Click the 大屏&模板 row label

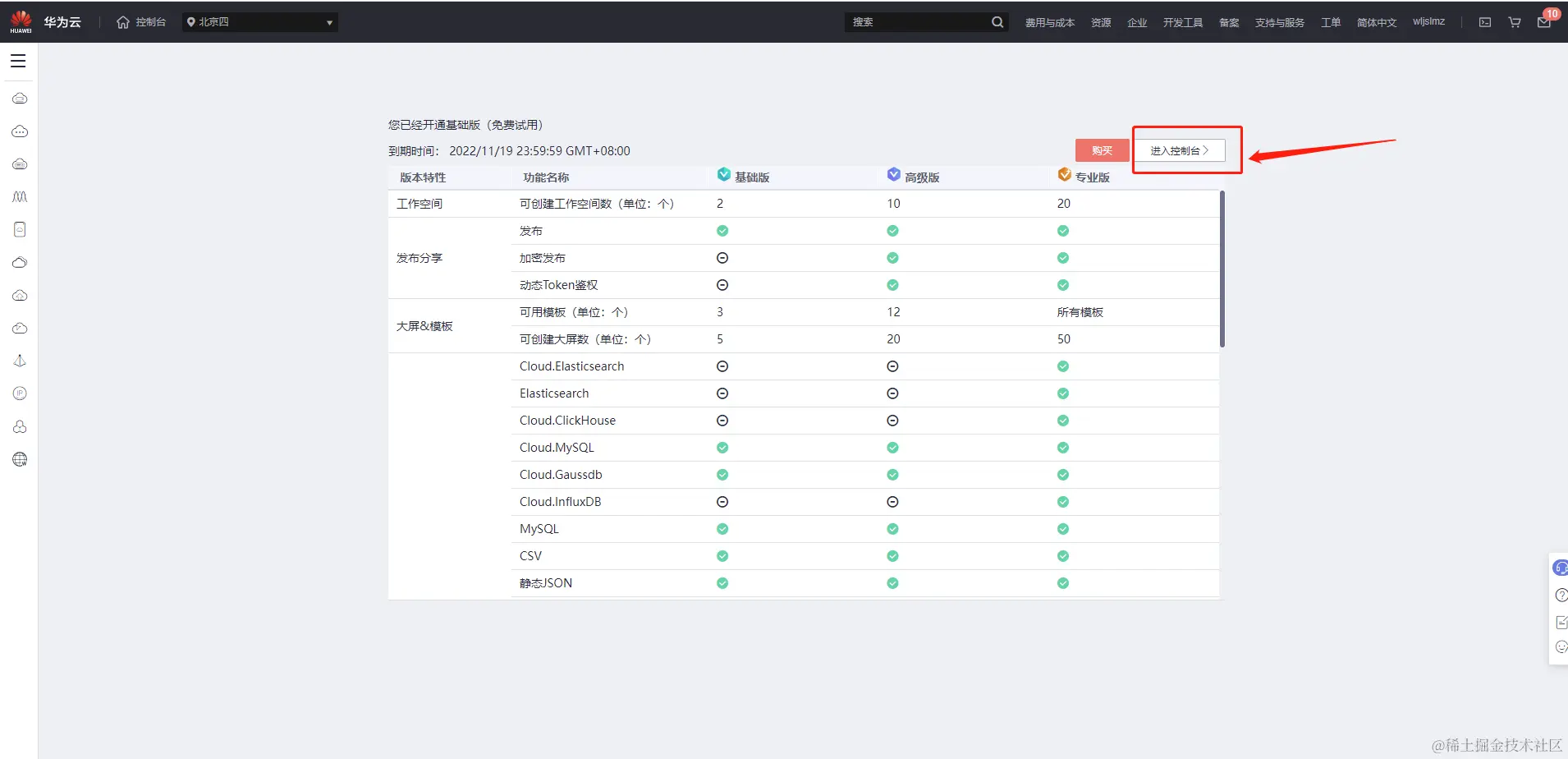pyautogui.click(x=424, y=326)
